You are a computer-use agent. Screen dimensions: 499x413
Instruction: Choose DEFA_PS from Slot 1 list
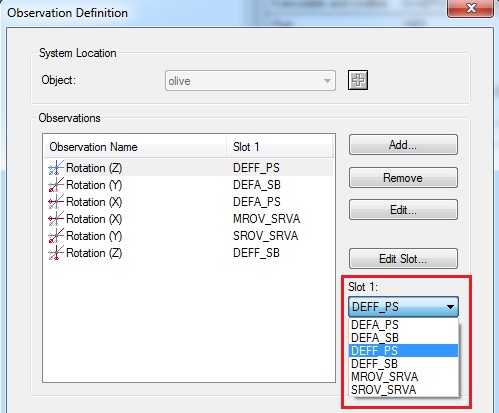coord(403,325)
